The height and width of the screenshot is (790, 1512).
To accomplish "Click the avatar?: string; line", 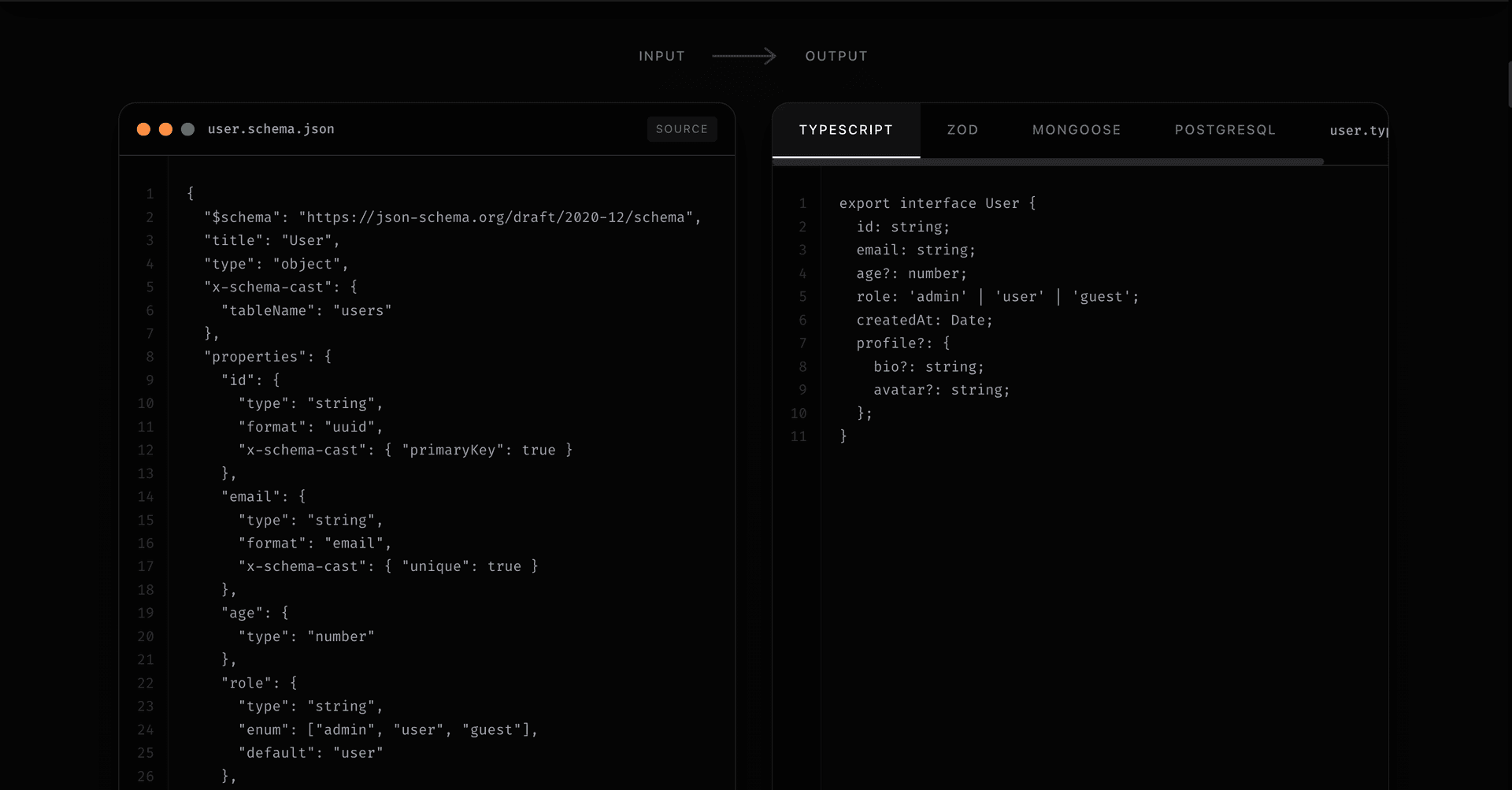I will pyautogui.click(x=941, y=390).
